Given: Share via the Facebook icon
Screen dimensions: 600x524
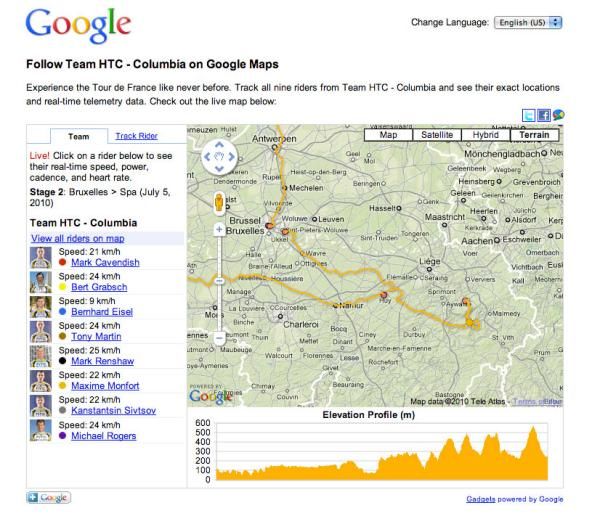Looking at the screenshot, I should pos(543,115).
